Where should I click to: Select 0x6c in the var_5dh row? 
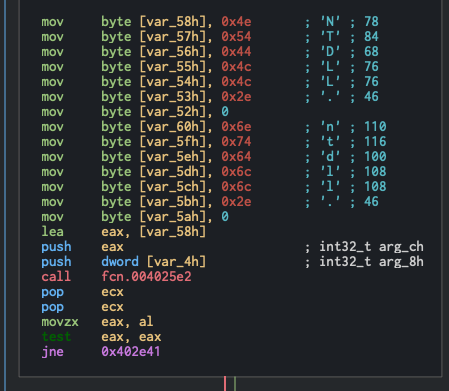coord(236,172)
